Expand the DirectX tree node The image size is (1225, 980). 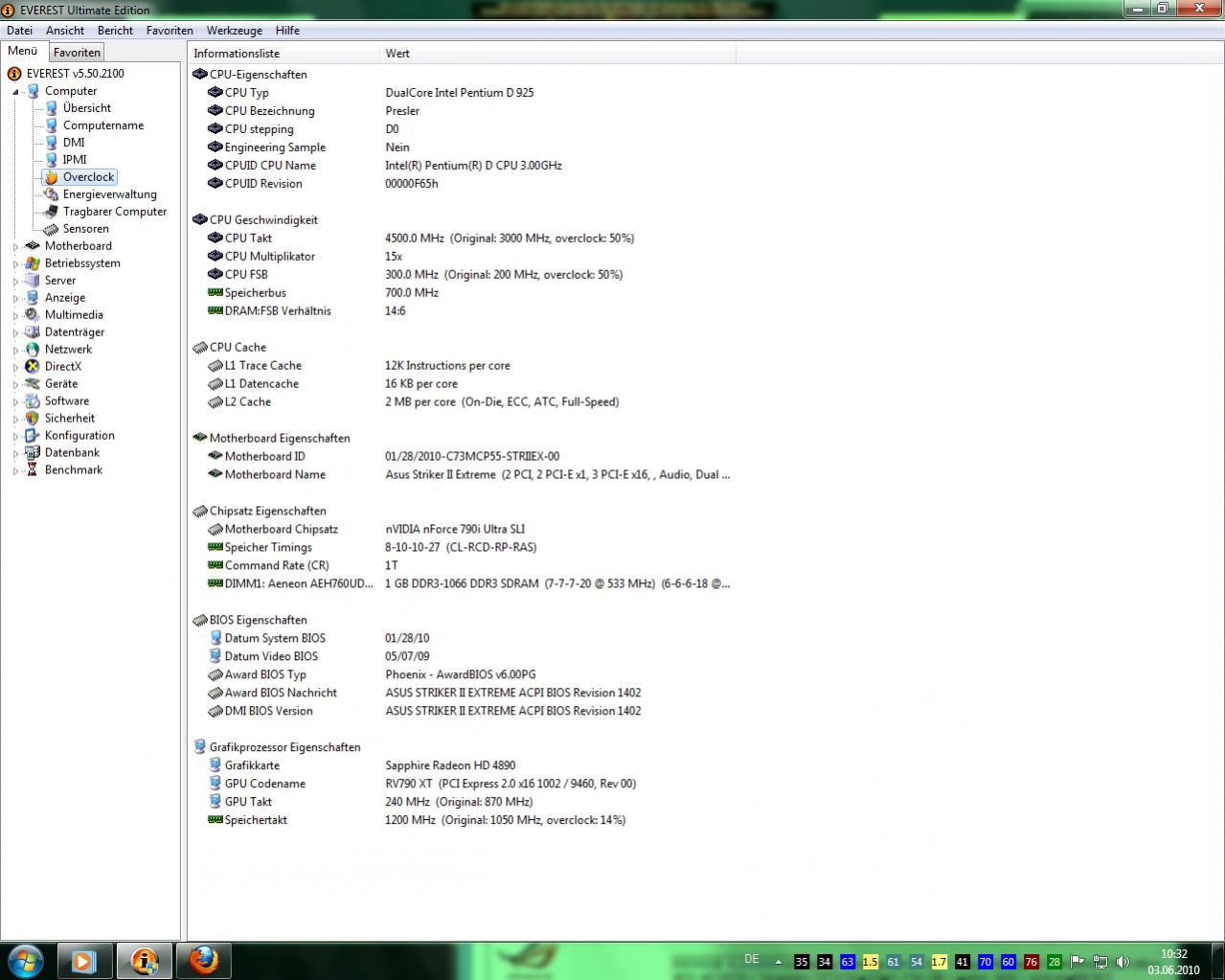coord(15,368)
